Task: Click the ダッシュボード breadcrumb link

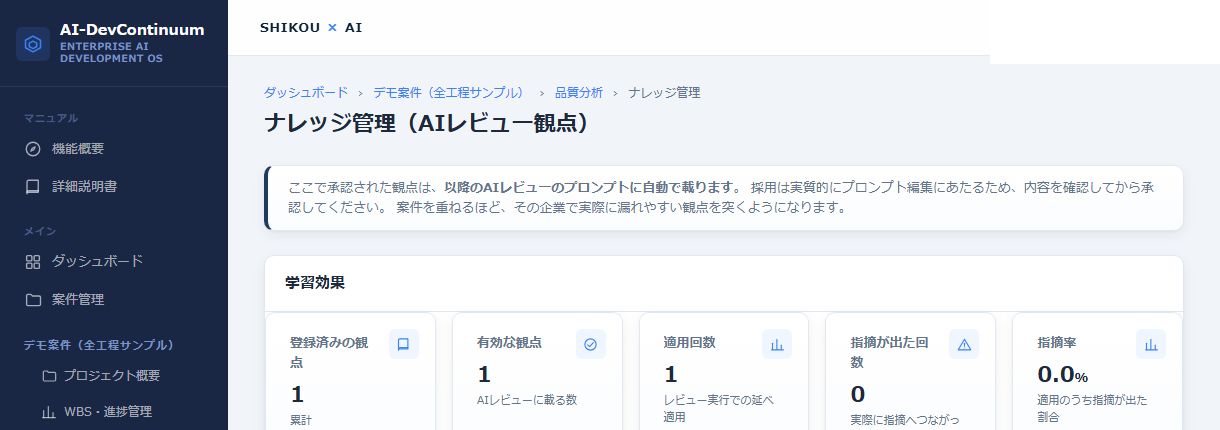Action: click(x=306, y=92)
